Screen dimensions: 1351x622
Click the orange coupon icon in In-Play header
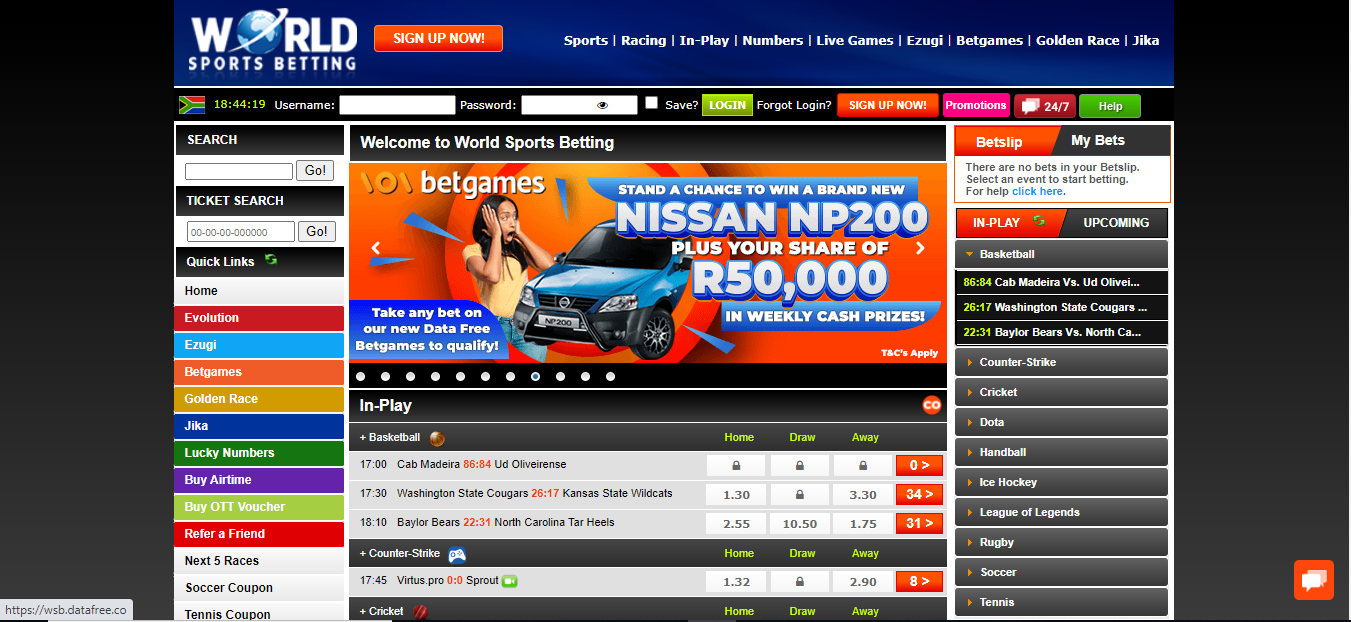coord(932,405)
